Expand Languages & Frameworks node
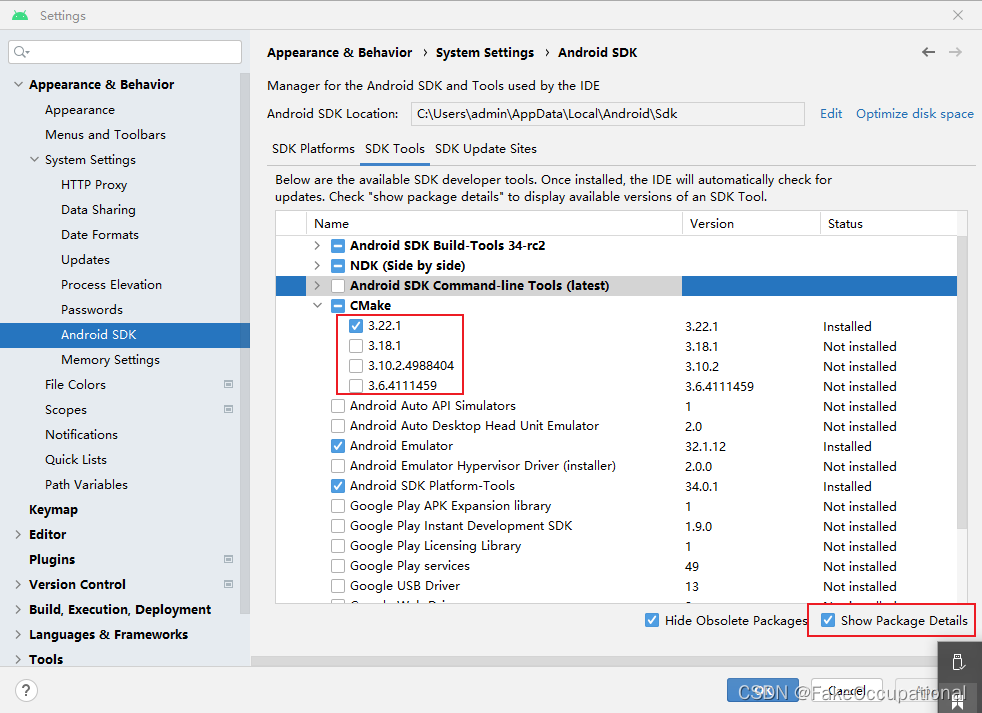 18,635
